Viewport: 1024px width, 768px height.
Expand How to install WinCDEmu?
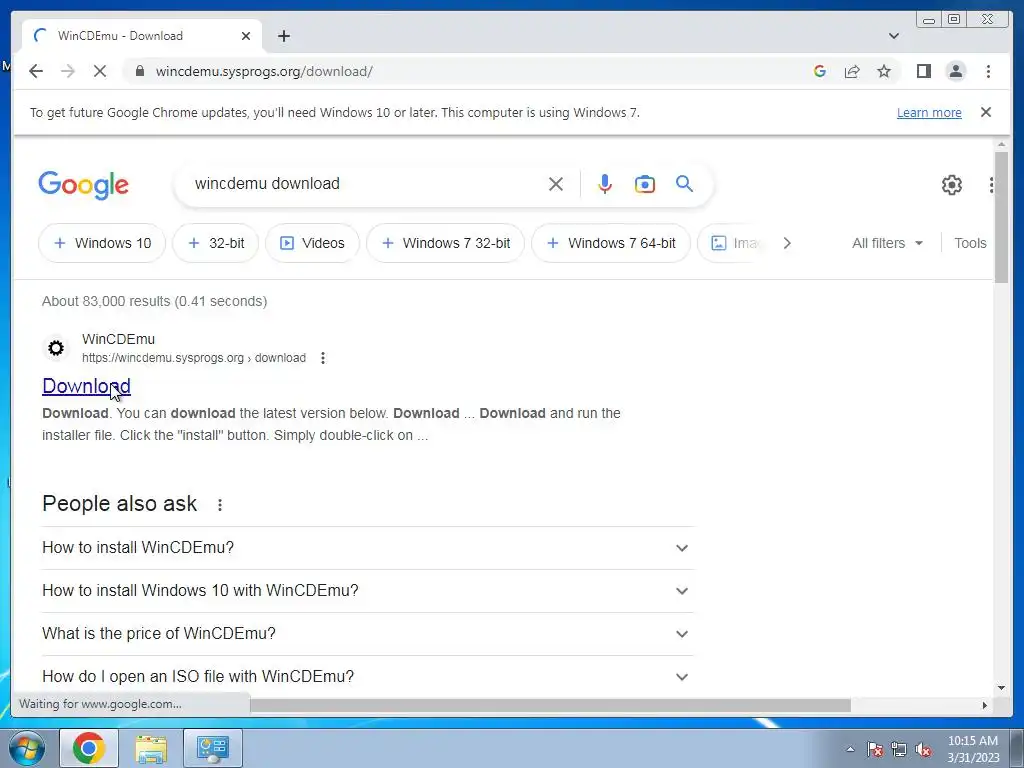click(x=368, y=547)
